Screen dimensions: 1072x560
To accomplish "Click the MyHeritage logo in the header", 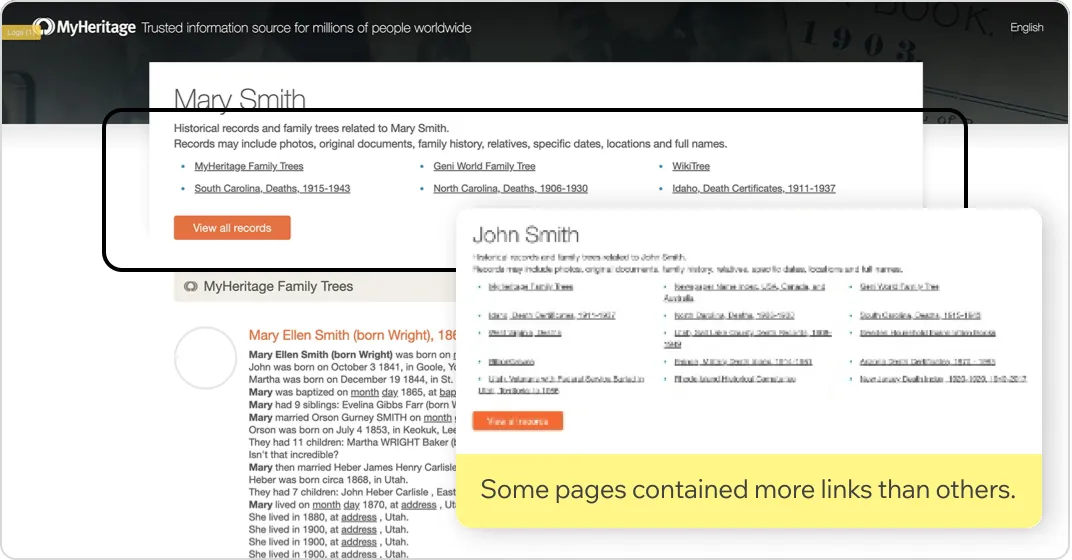I will point(84,27).
